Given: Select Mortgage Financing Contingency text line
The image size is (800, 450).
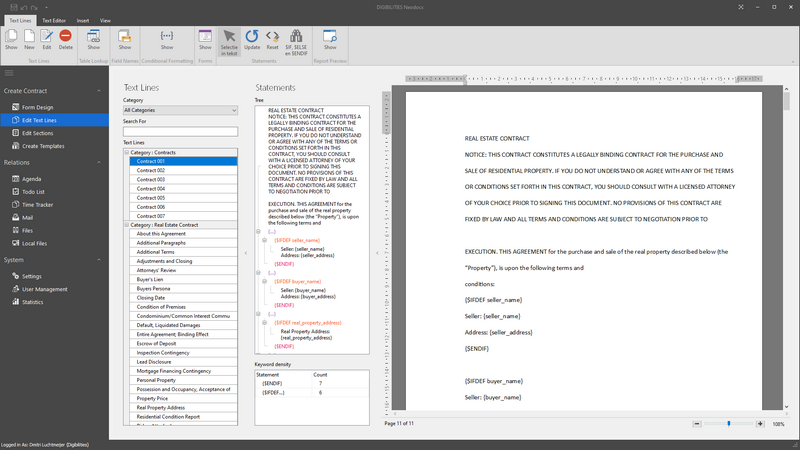Looking at the screenshot, I should (183, 371).
